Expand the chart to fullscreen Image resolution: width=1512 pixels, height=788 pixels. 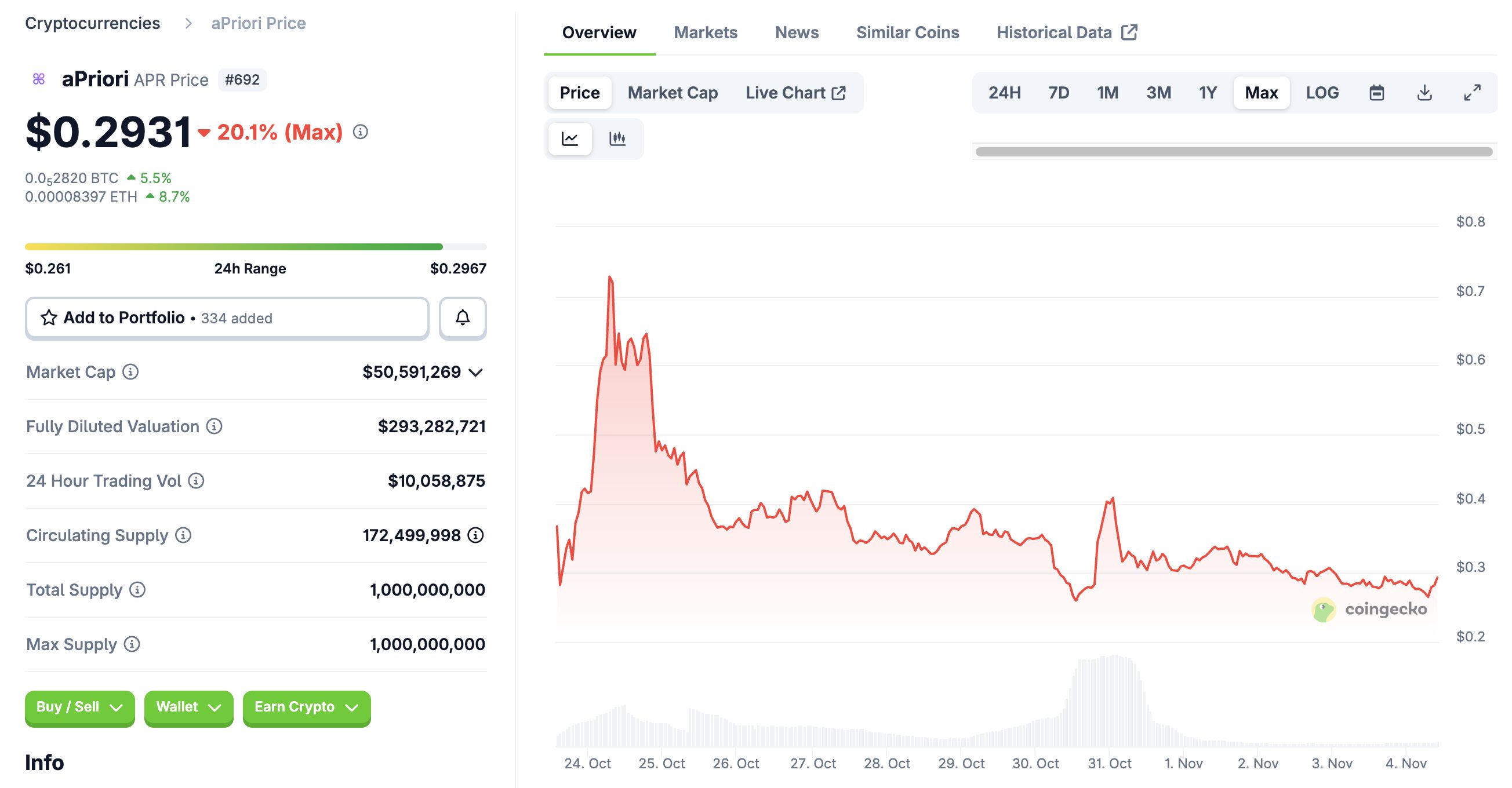click(1472, 93)
